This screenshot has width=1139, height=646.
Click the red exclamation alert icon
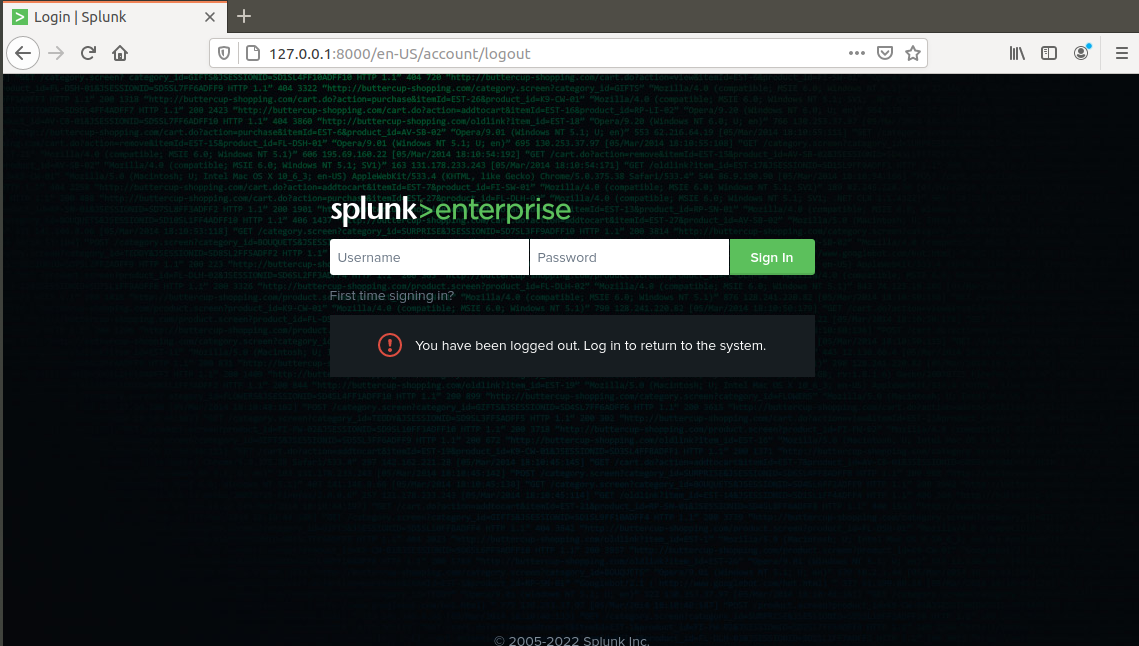390,345
